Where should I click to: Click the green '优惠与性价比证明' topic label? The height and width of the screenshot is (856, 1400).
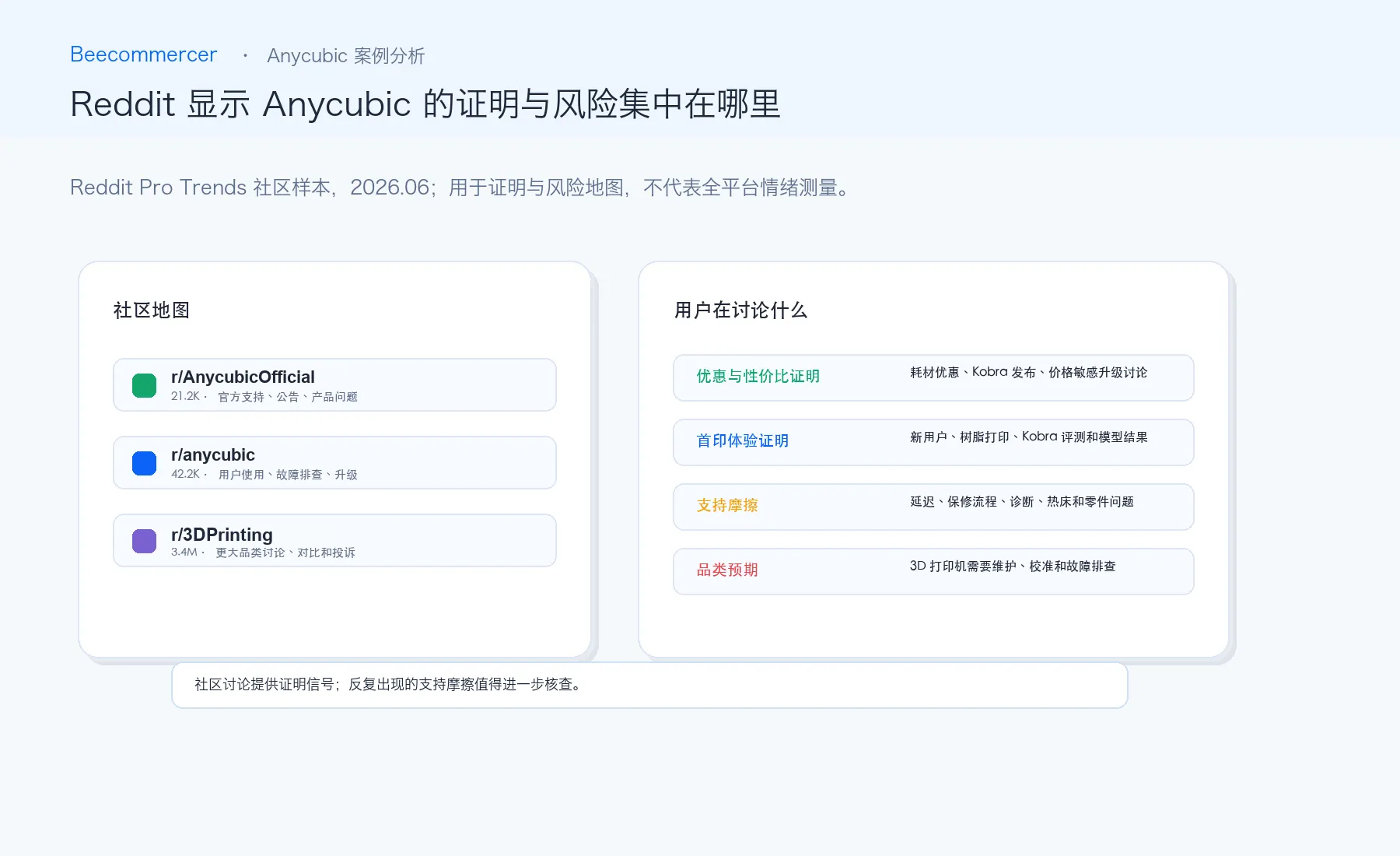758,377
